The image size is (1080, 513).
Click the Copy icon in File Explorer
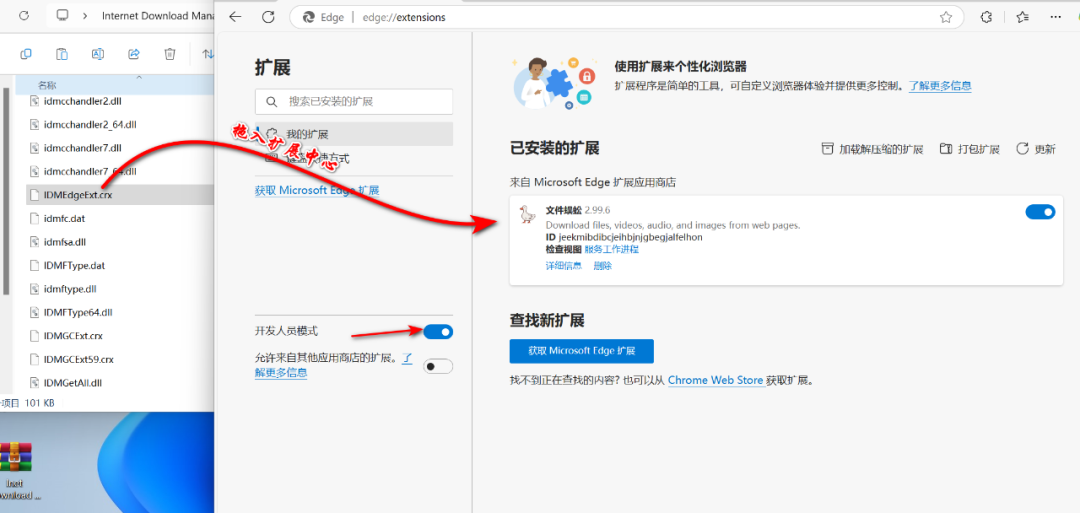click(x=26, y=54)
